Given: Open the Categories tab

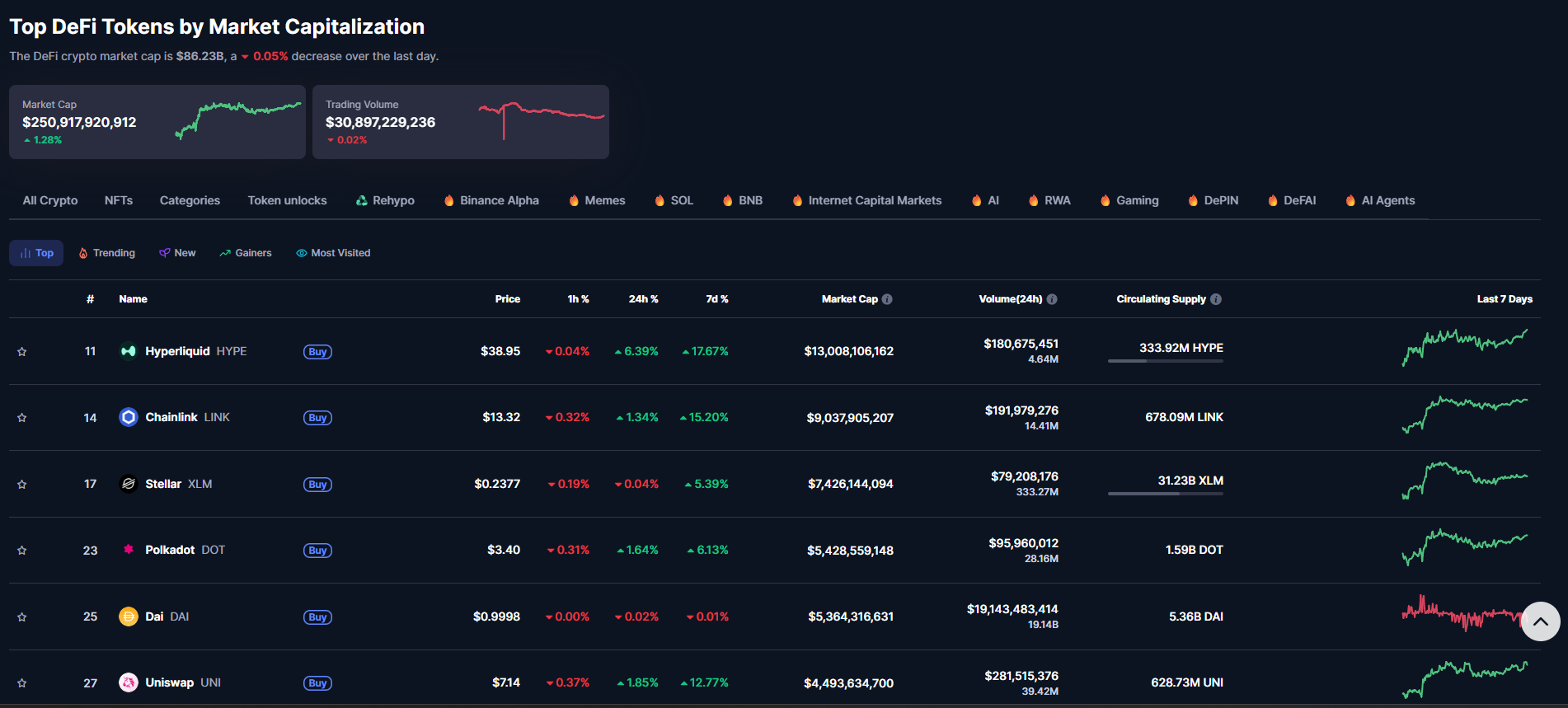Looking at the screenshot, I should tap(190, 200).
